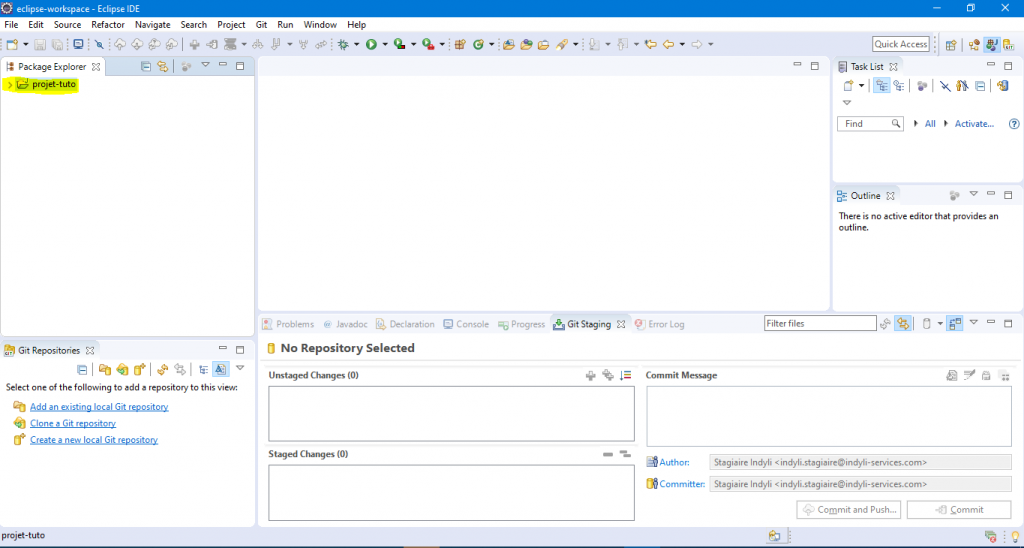
Task: Click the Search flashlight icon in toolbar
Action: coord(562,44)
